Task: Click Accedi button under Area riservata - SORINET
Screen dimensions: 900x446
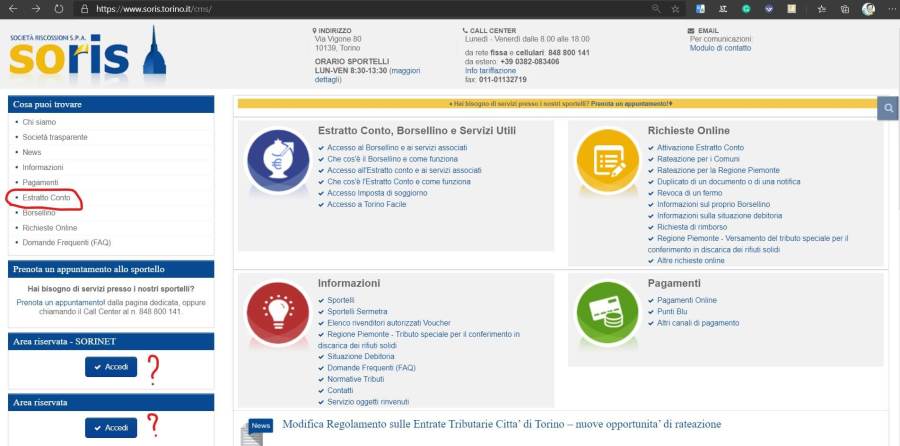Action: pos(110,367)
